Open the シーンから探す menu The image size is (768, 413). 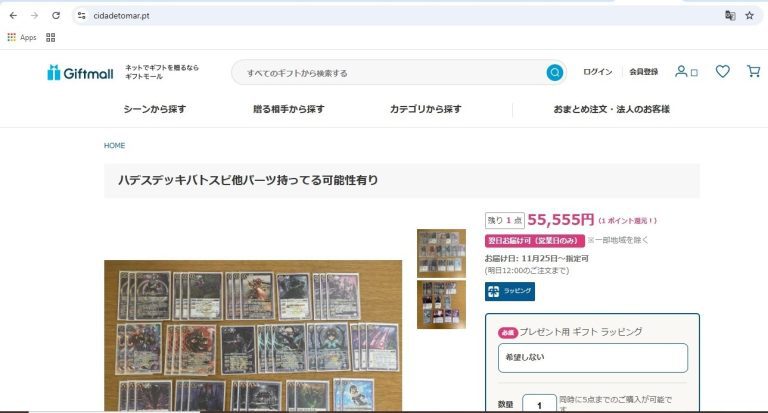click(154, 109)
